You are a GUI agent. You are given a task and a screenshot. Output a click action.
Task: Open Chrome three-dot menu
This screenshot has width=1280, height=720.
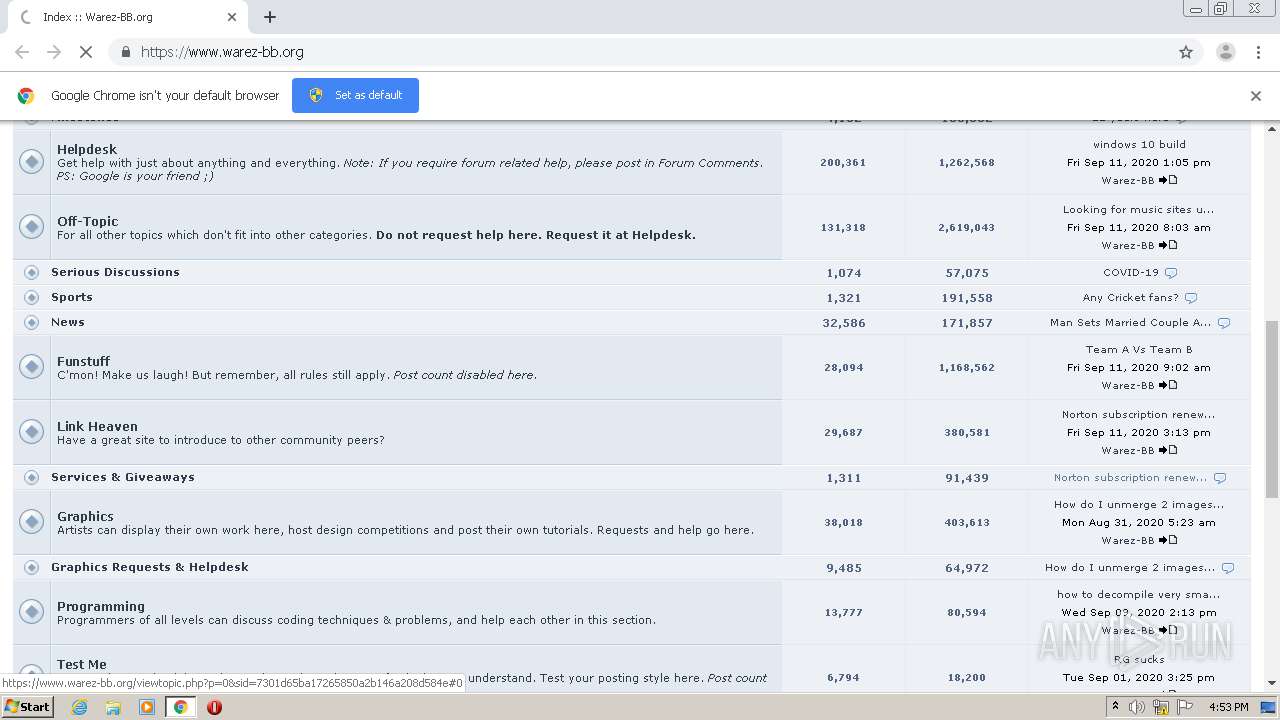click(1258, 52)
